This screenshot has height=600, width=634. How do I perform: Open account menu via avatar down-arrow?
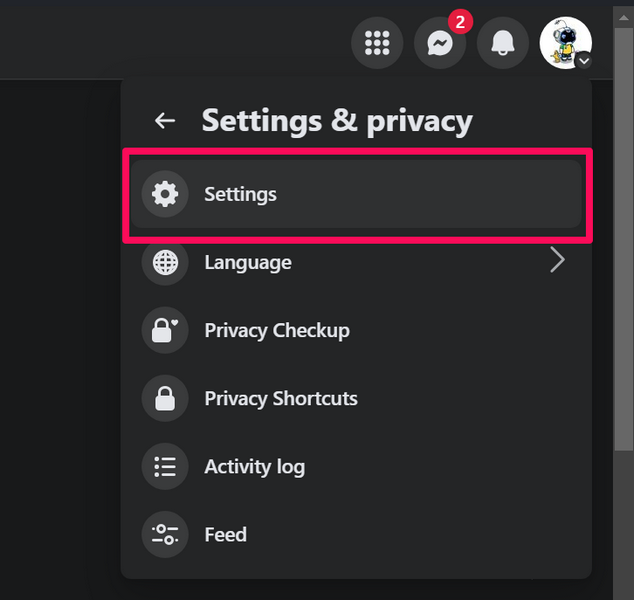pos(584,61)
